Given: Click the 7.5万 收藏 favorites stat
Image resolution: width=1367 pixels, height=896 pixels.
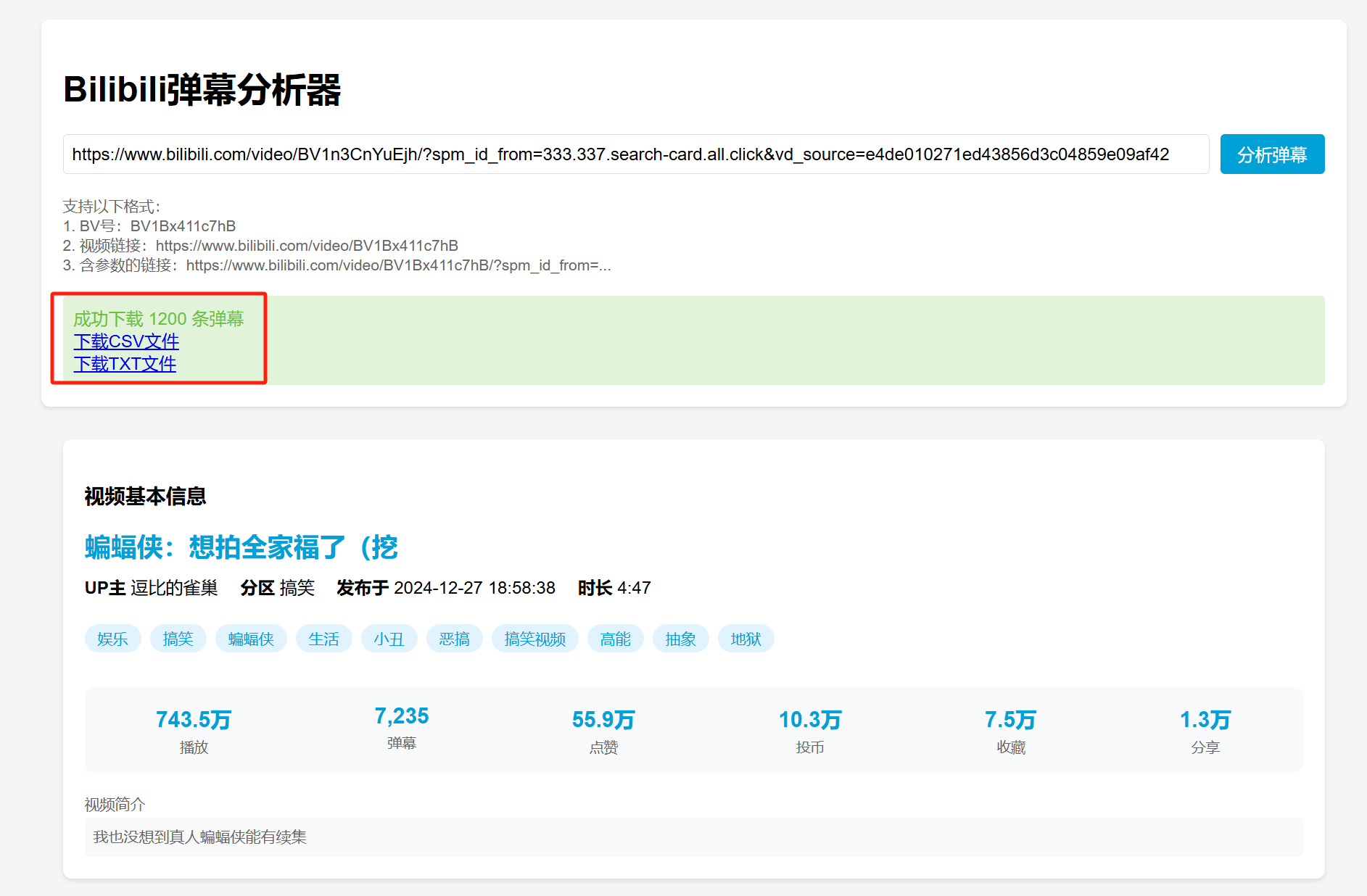Looking at the screenshot, I should [x=1010, y=729].
